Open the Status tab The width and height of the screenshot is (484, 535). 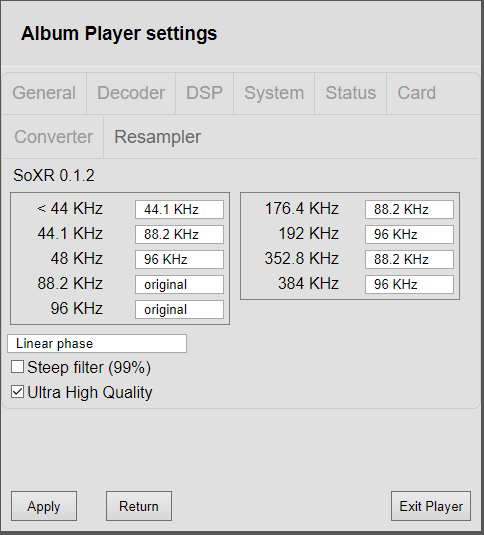[351, 93]
